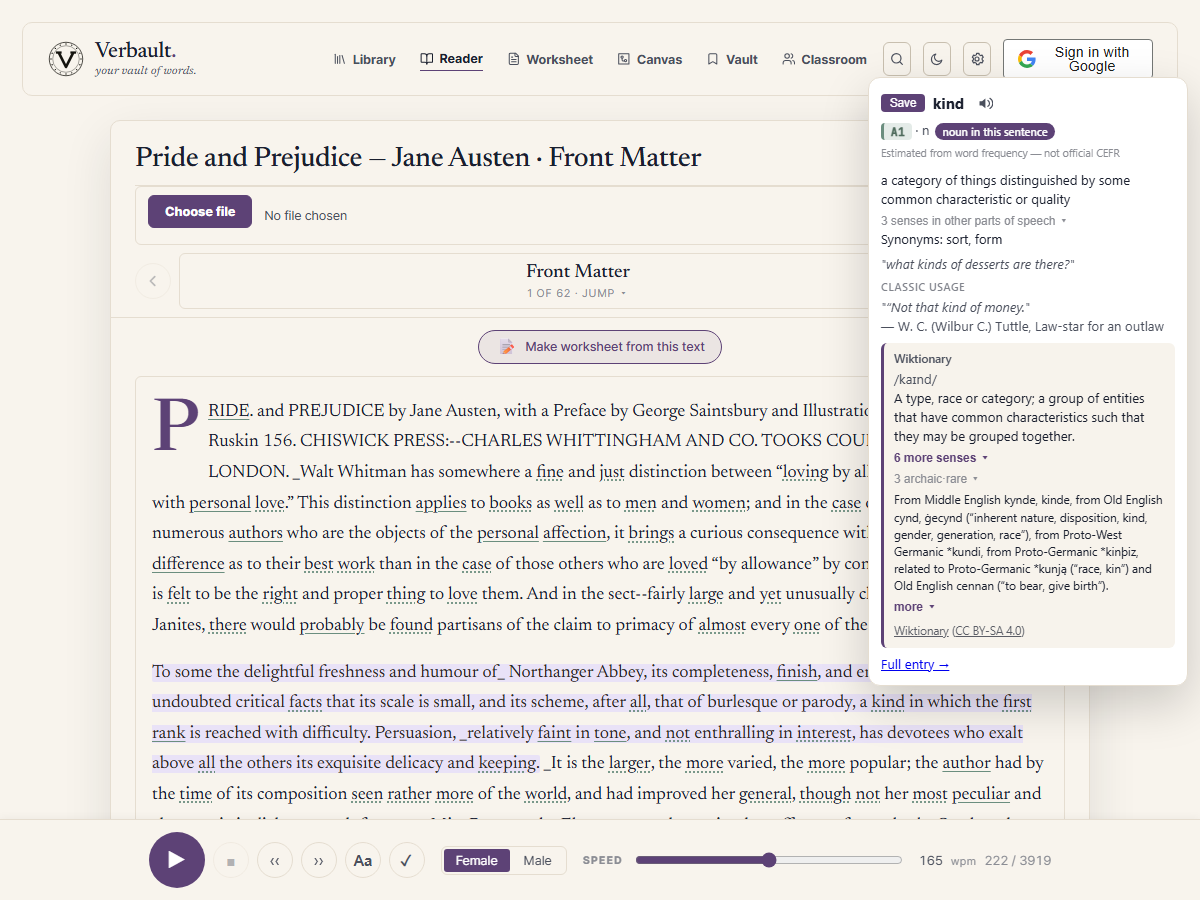1200x900 pixels.
Task: Click the checkmark button in player bar
Action: [407, 860]
